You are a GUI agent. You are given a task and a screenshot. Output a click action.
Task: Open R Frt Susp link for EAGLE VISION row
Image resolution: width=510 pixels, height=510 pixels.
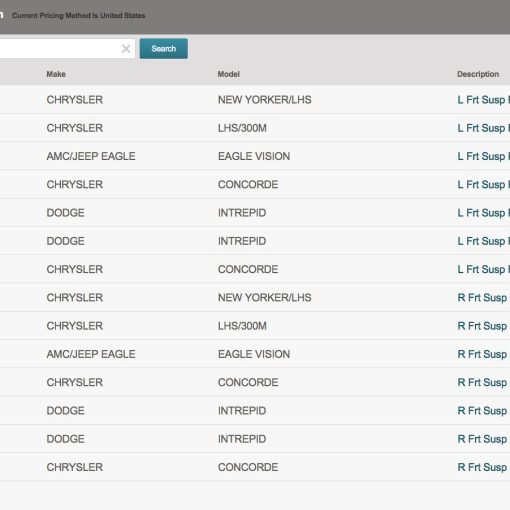483,354
